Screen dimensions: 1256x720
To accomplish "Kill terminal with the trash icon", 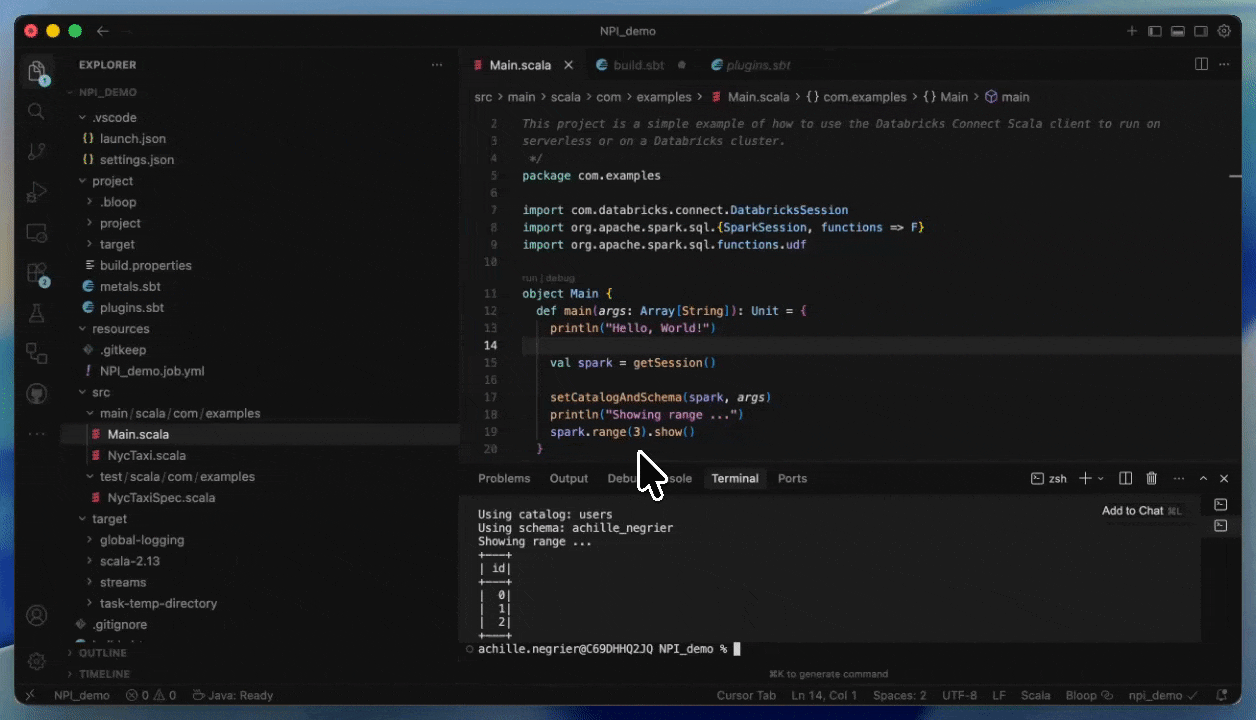I will tap(1151, 479).
